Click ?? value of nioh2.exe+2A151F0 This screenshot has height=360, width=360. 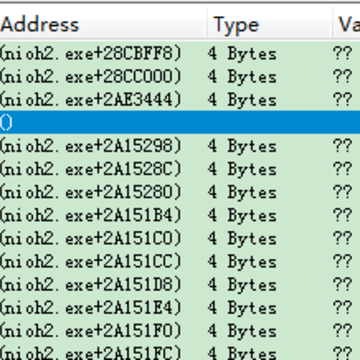point(342,330)
